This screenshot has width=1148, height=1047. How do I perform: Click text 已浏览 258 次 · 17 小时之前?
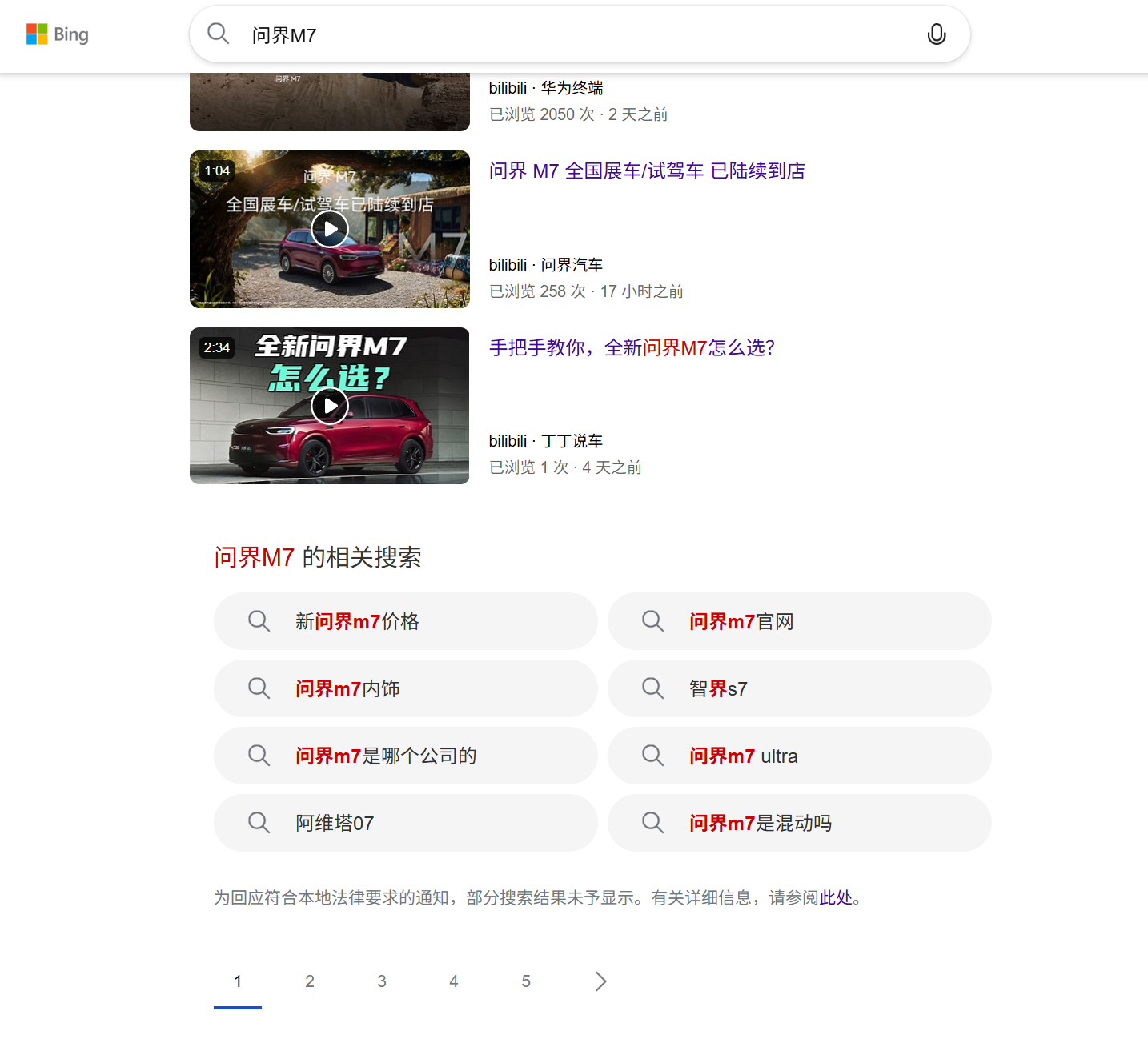click(586, 291)
